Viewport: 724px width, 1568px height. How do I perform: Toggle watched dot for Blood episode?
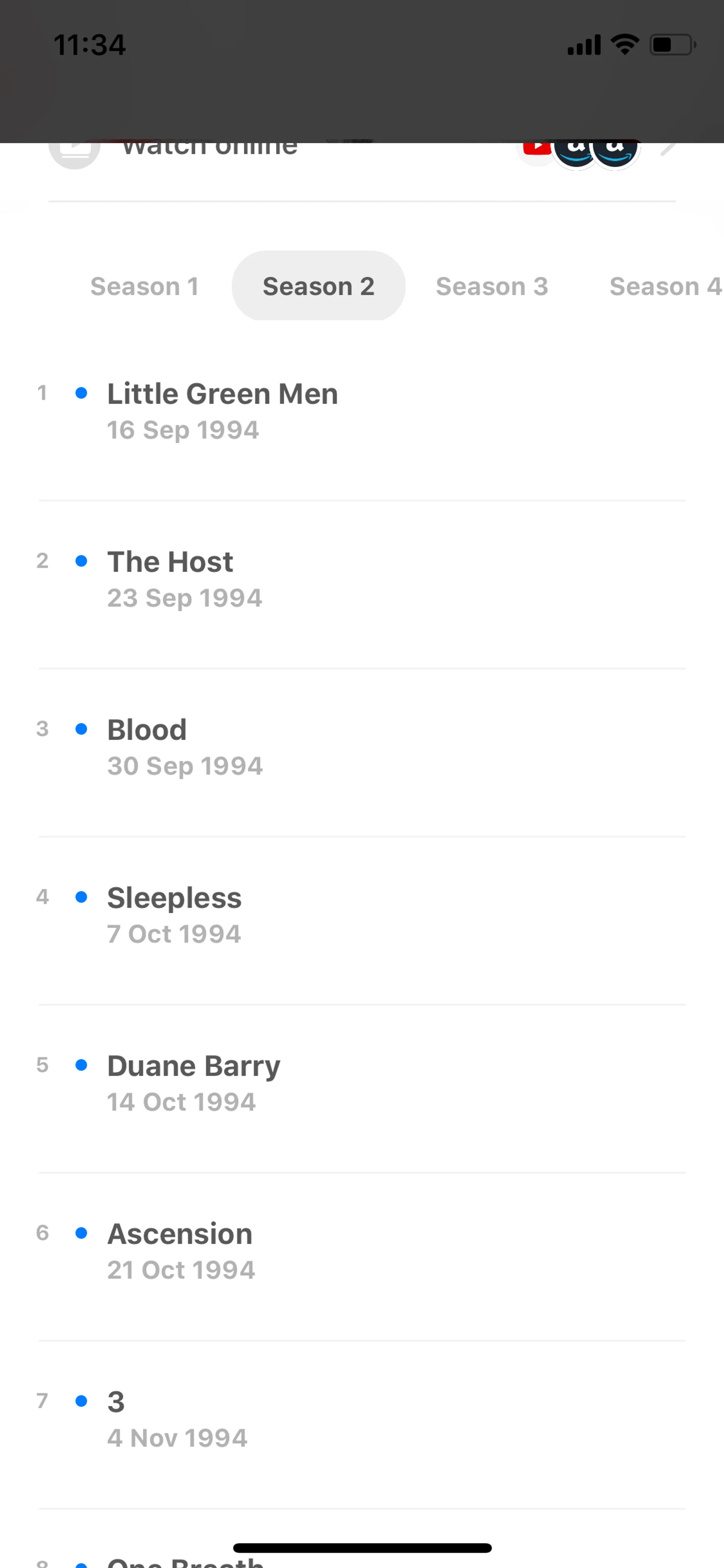point(81,729)
